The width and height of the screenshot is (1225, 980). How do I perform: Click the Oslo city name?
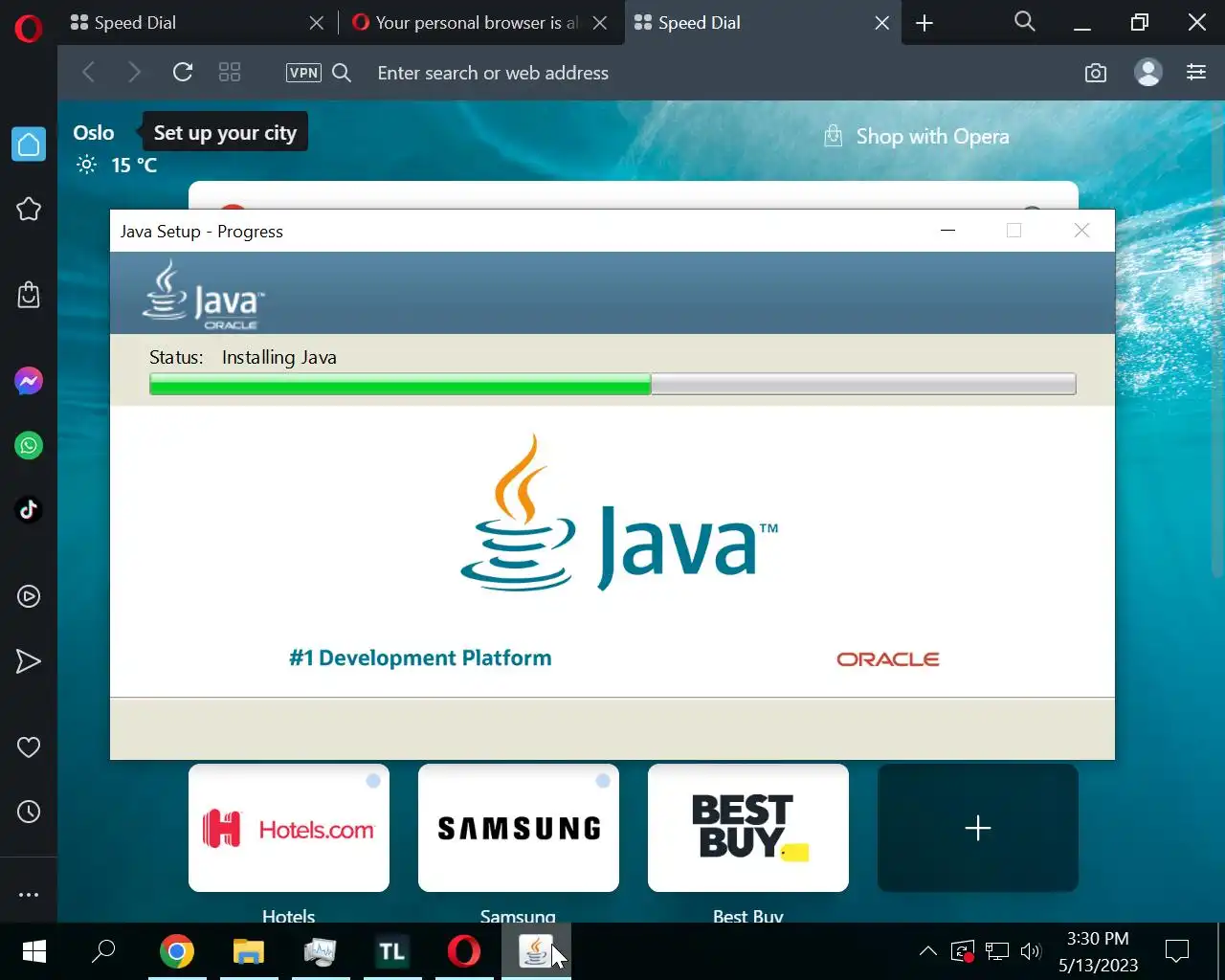click(94, 133)
